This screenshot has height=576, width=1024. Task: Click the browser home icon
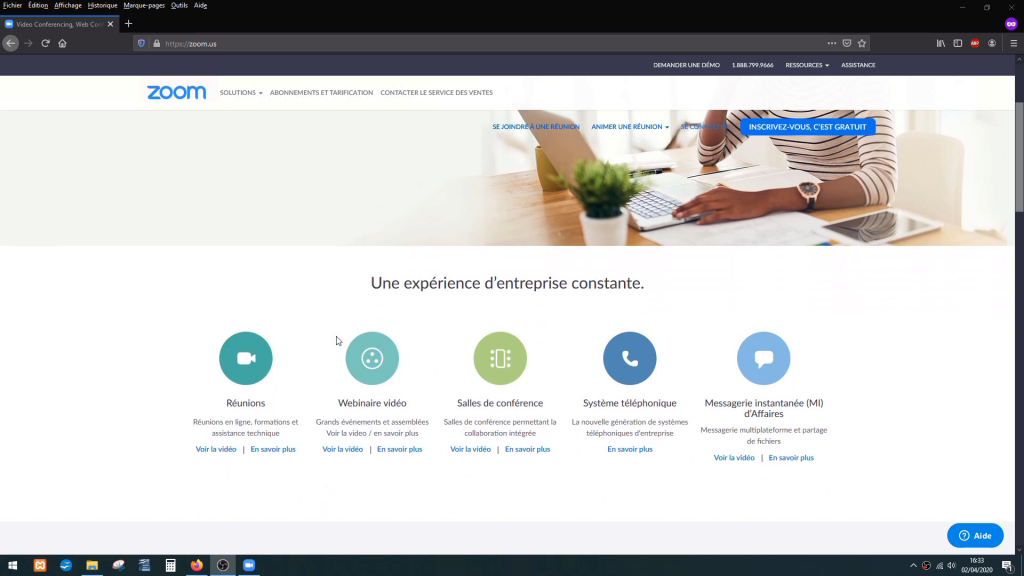(63, 43)
